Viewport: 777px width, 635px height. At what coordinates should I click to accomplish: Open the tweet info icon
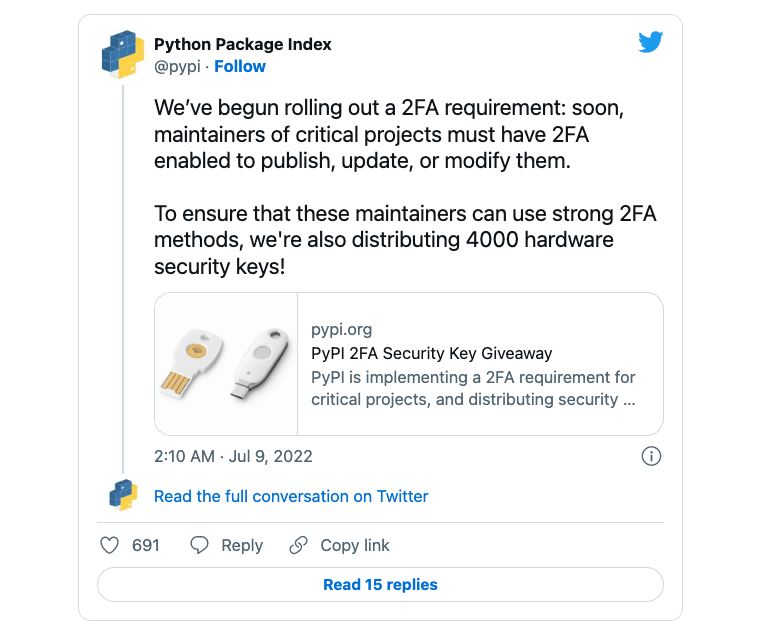click(x=650, y=456)
